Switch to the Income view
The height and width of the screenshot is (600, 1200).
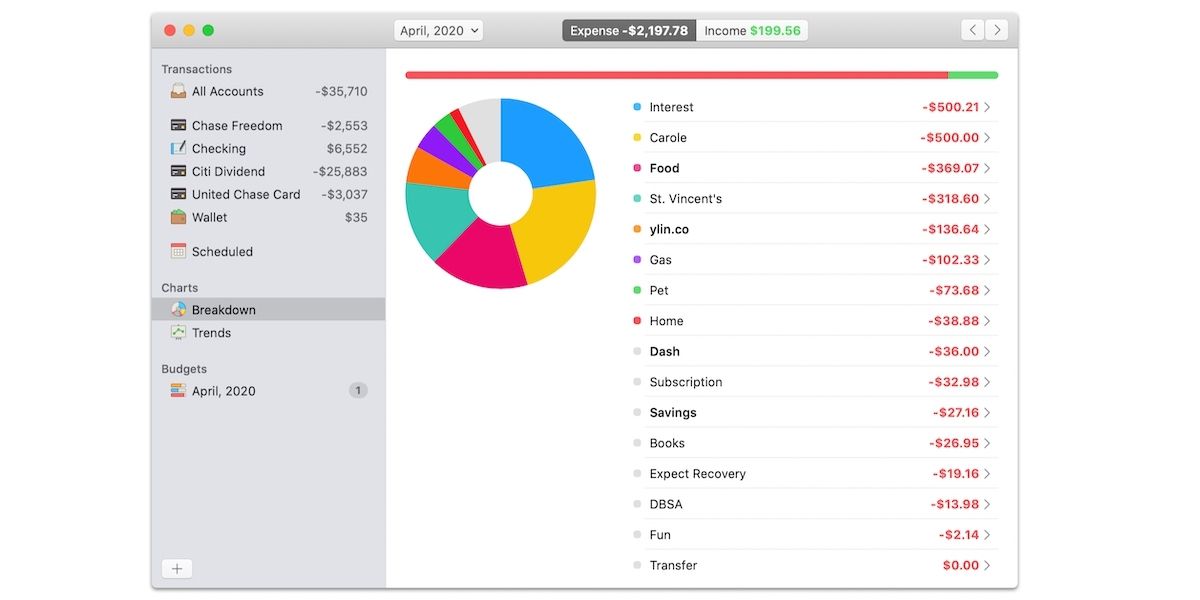[752, 31]
